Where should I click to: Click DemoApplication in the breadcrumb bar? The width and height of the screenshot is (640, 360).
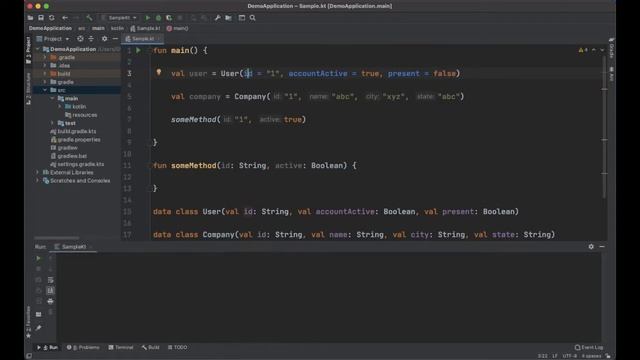(x=50, y=29)
